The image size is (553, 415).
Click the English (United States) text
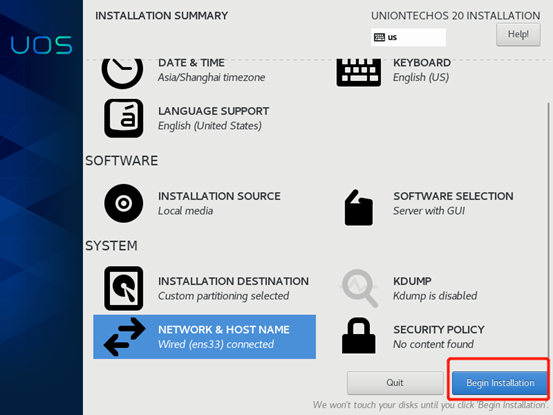209,126
